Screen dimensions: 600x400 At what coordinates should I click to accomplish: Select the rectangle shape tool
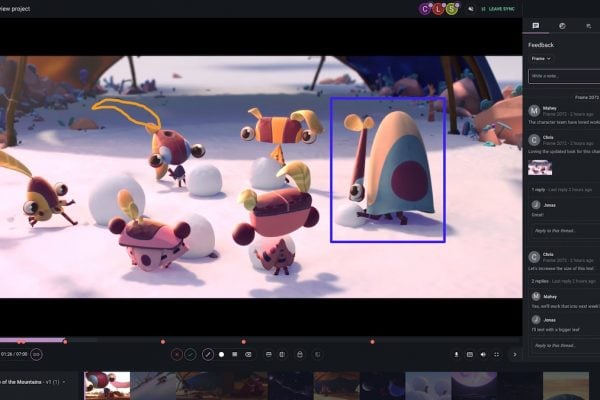[235, 354]
